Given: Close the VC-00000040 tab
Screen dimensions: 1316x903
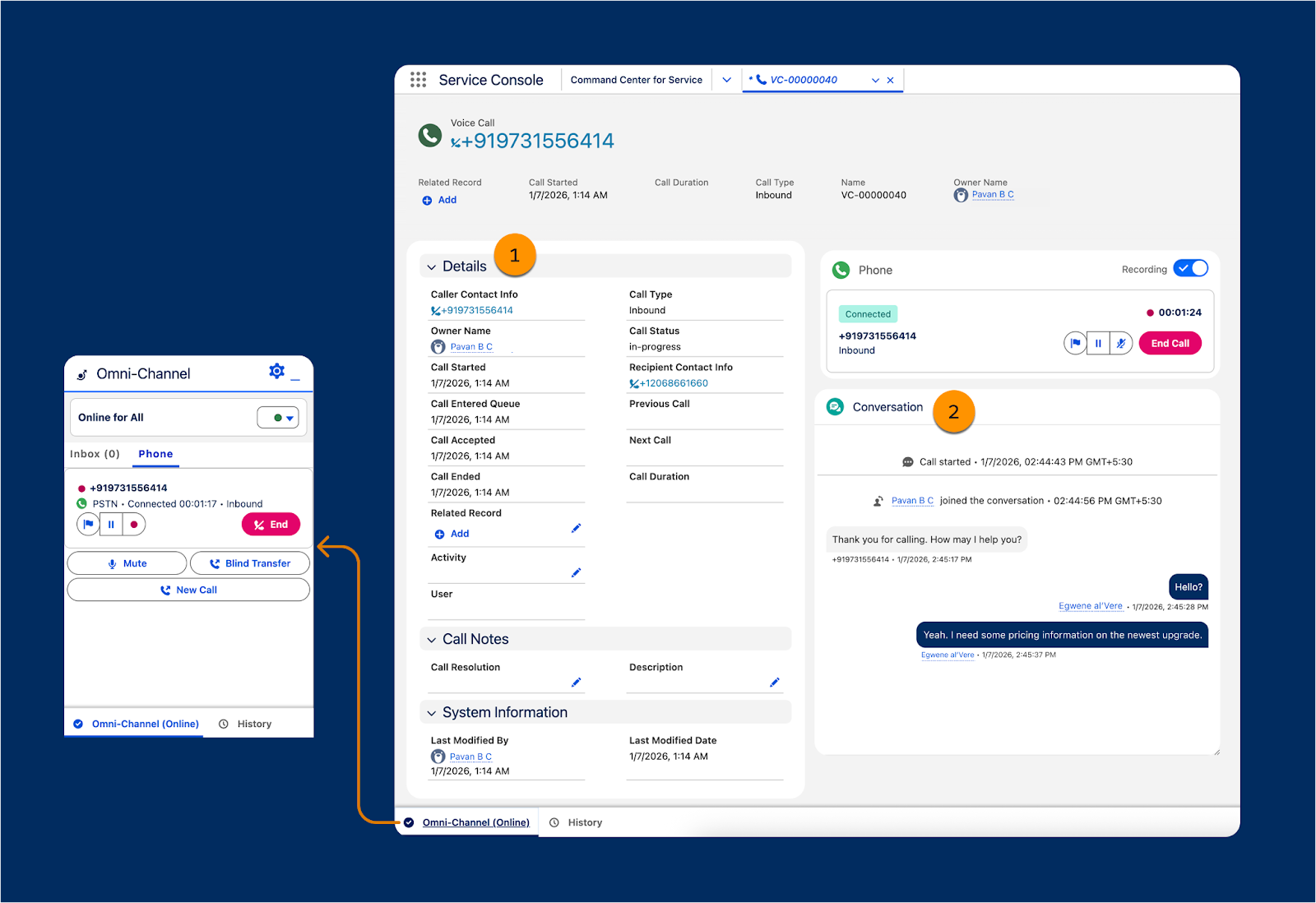Looking at the screenshot, I should click(x=890, y=81).
